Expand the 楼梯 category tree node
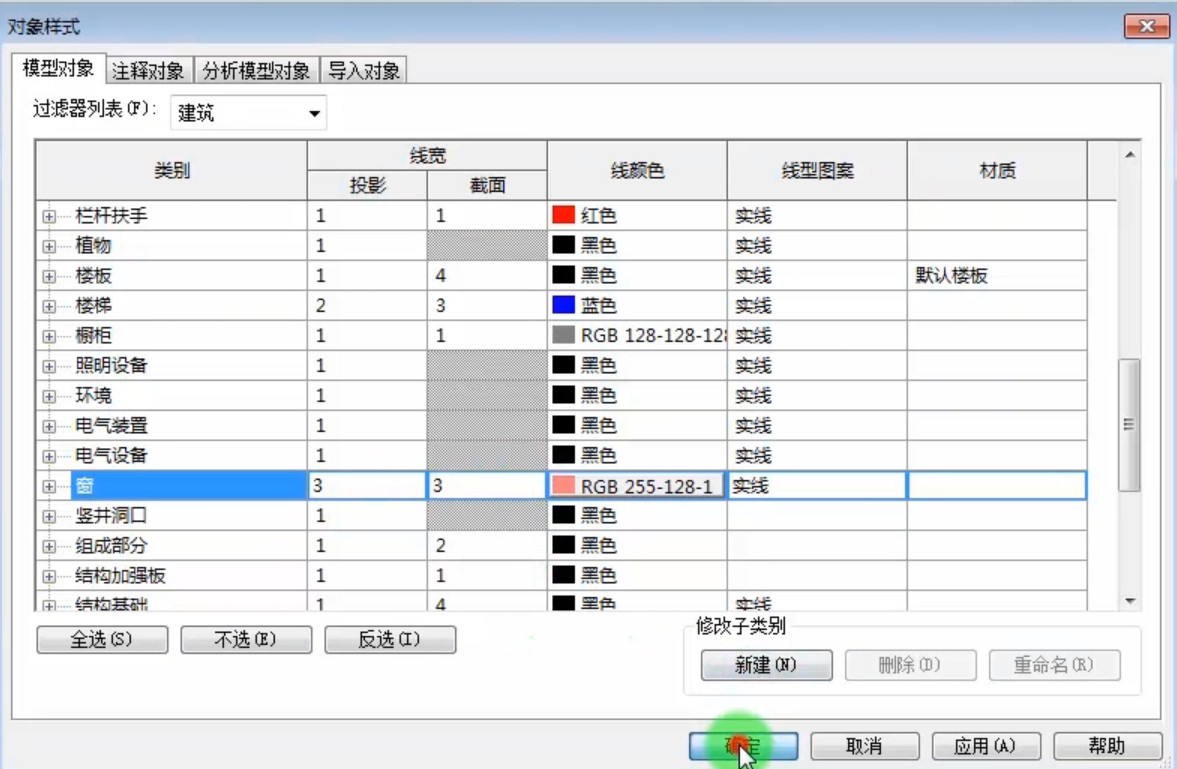Screen dimensions: 1177x769 tap(49, 306)
